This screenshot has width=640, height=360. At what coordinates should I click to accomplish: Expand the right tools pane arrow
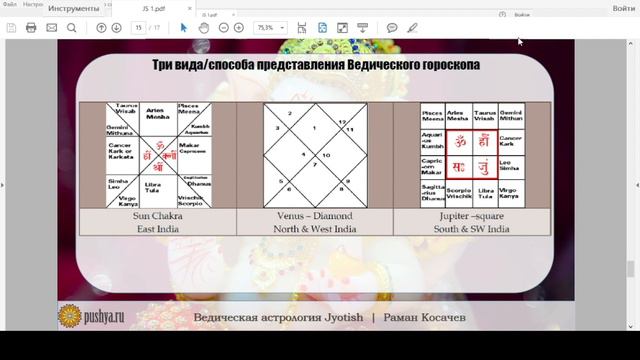pyautogui.click(x=637, y=185)
